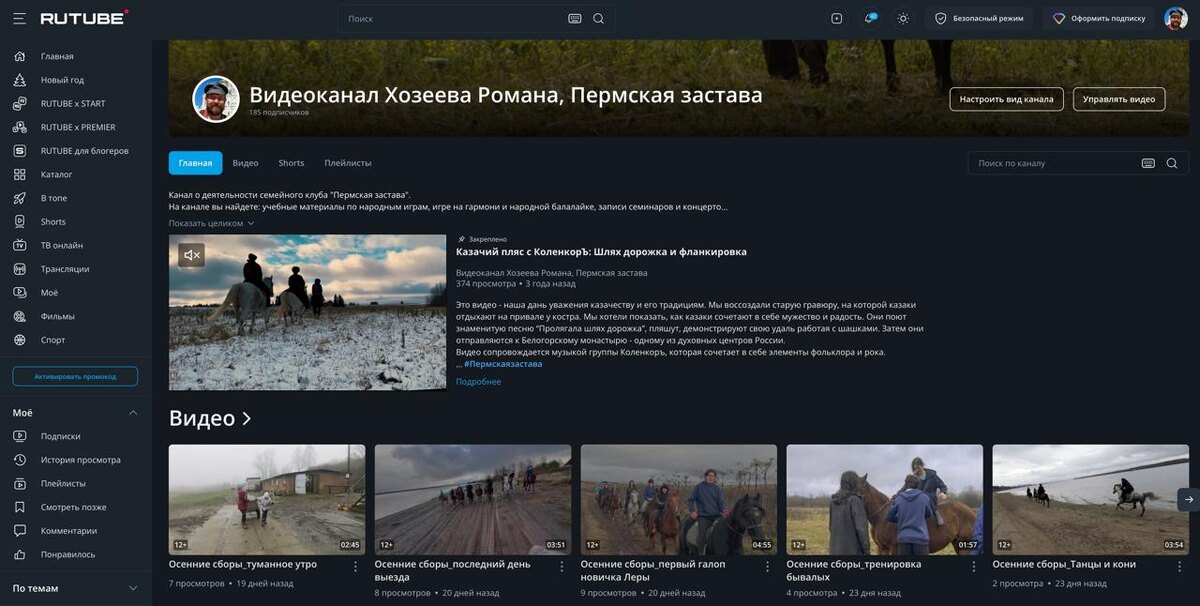
Task: Expand the По темам sidebar section
Action: click(133, 588)
